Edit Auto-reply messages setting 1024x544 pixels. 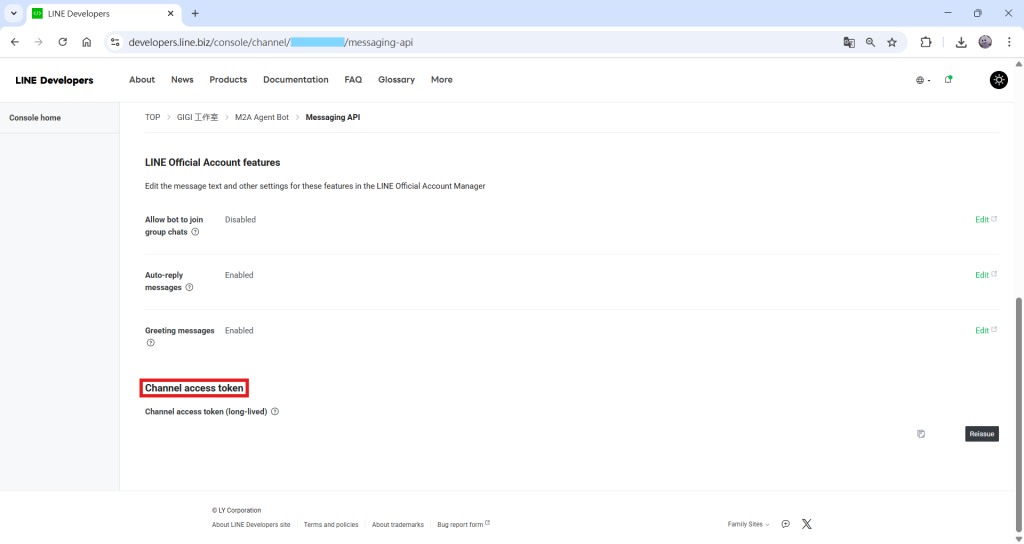[985, 275]
